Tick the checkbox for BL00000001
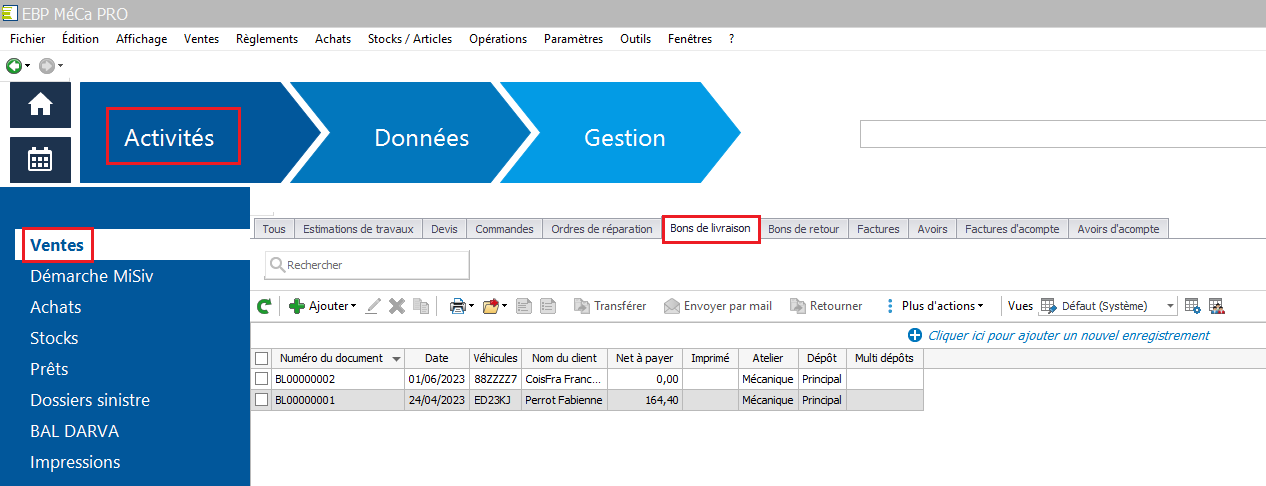Image resolution: width=1266 pixels, height=486 pixels. pos(262,400)
